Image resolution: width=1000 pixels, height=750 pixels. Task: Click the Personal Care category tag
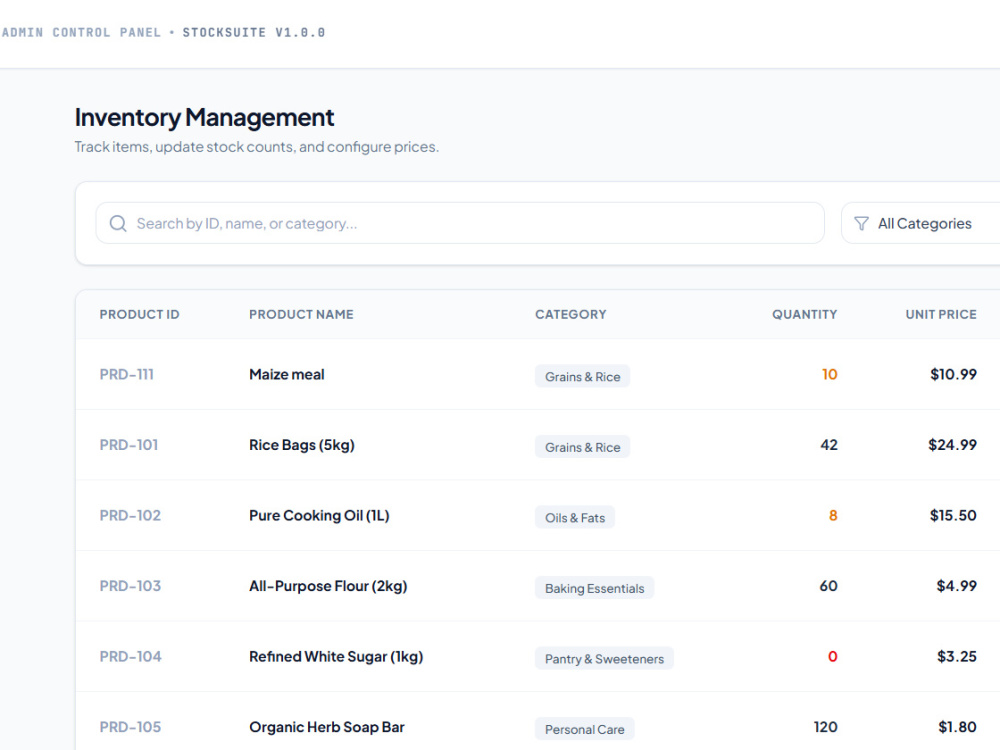584,730
